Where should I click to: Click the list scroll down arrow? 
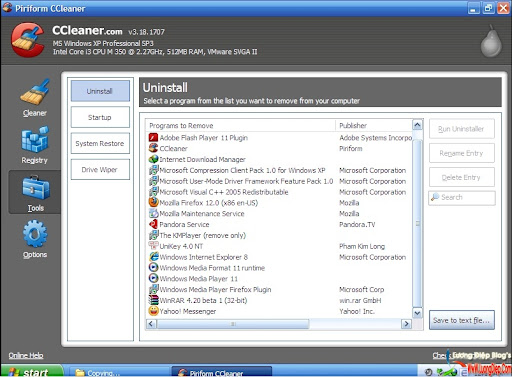[x=417, y=313]
